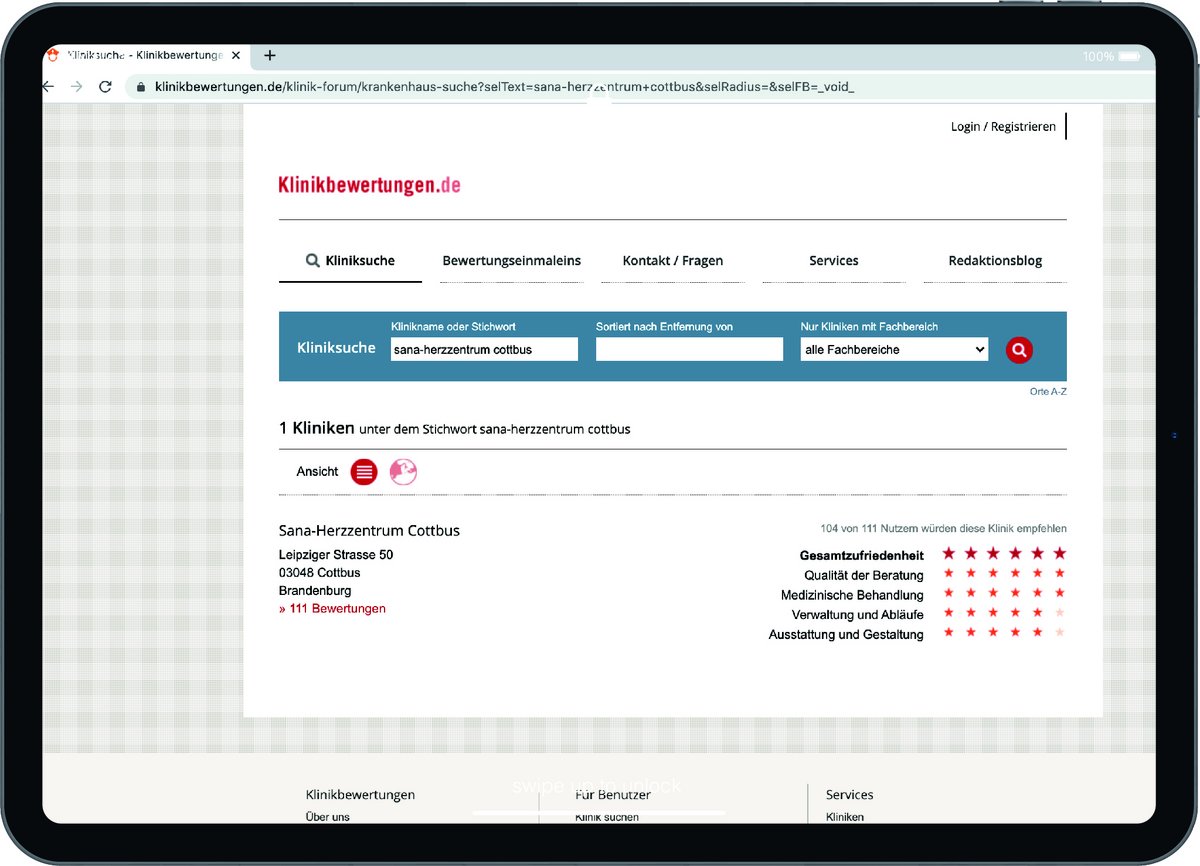
Task: Open the Kliniksuche tab
Action: coord(350,261)
